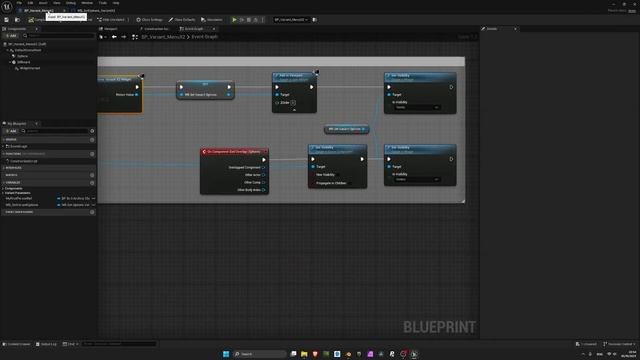
Task: Click BP_Variant_MenuV2 in the graph breadcrumb
Action: pyautogui.click(x=163, y=37)
